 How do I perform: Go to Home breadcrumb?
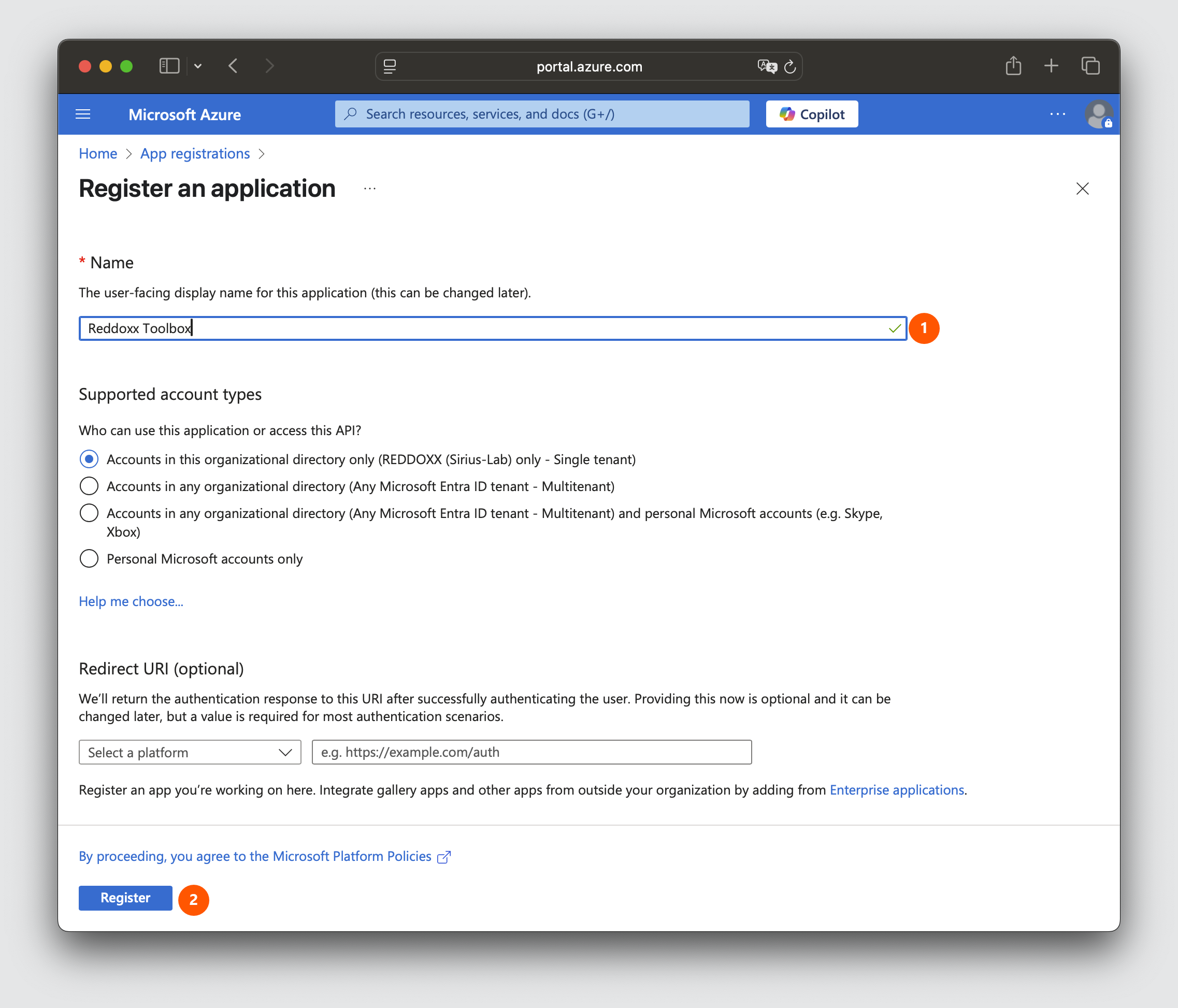click(98, 153)
